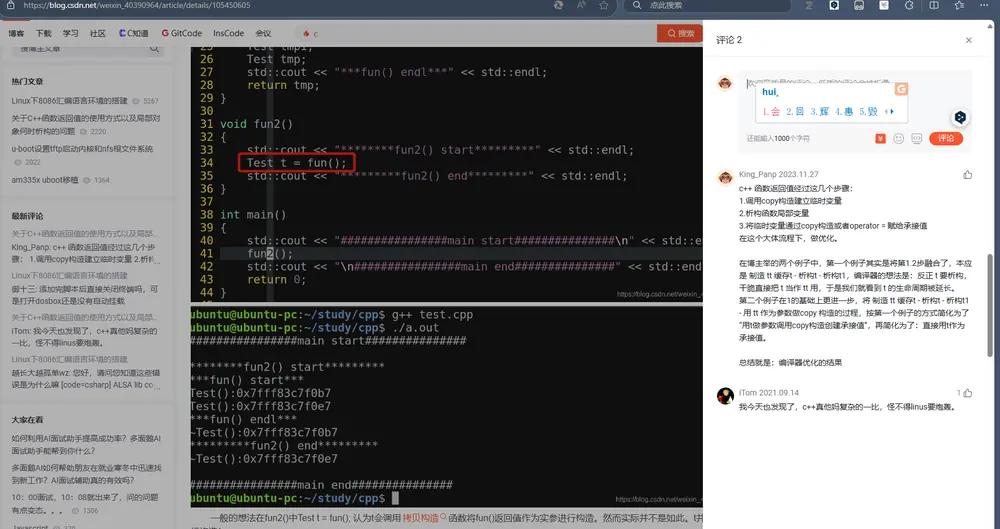This screenshot has height=529, width=1000.
Task: Click the comments panel vertical scrollbar
Action: click(x=989, y=305)
